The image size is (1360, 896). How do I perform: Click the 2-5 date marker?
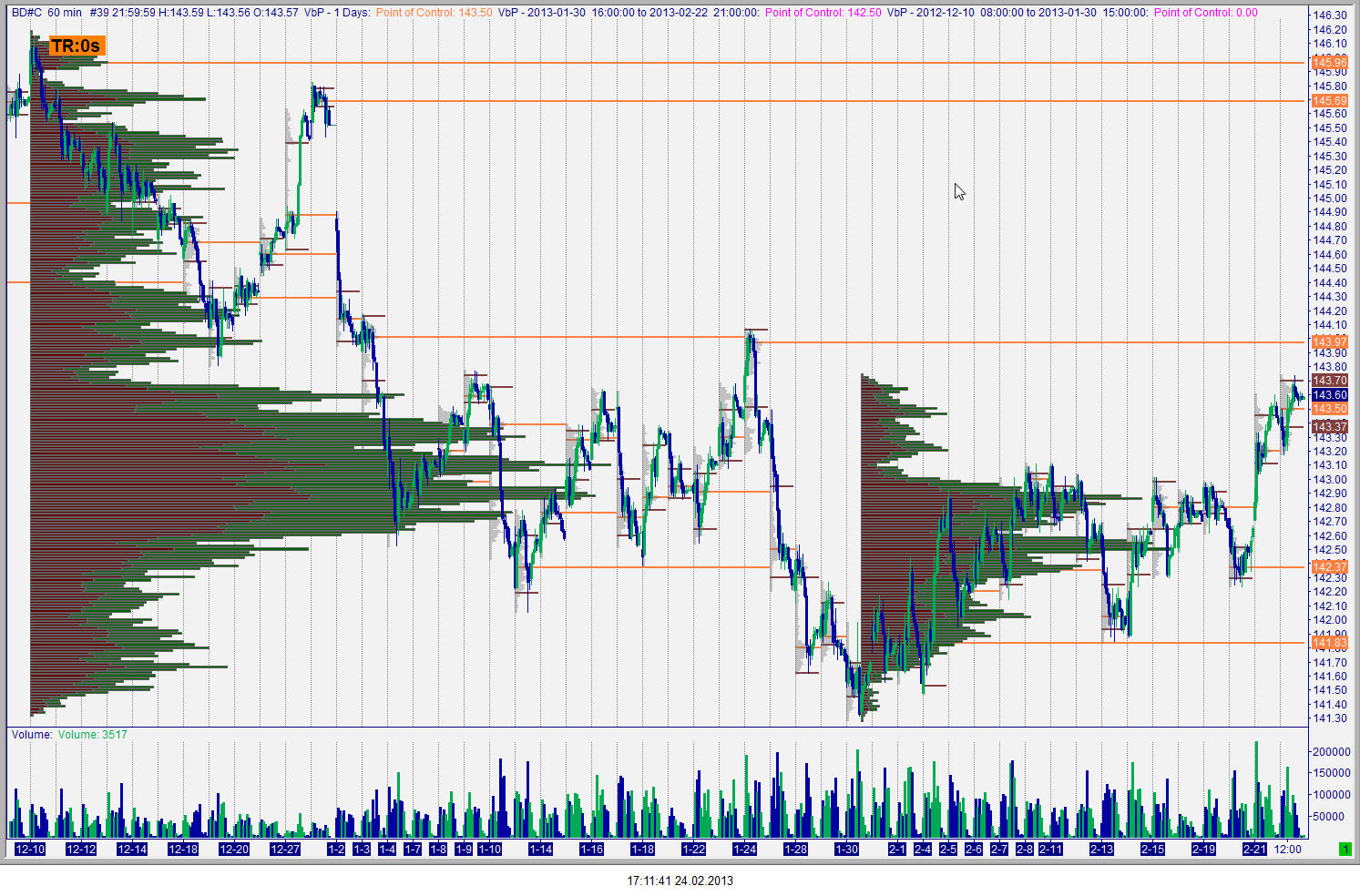point(948,849)
